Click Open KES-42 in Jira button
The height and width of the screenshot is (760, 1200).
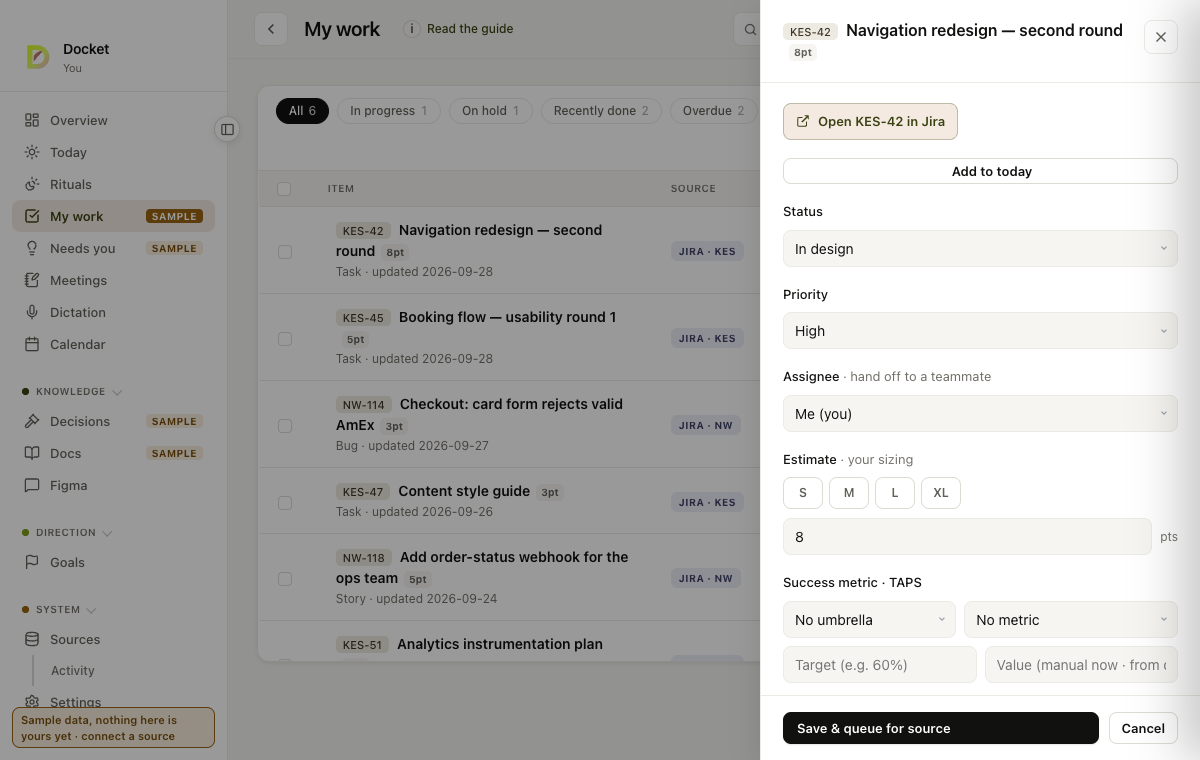[870, 121]
